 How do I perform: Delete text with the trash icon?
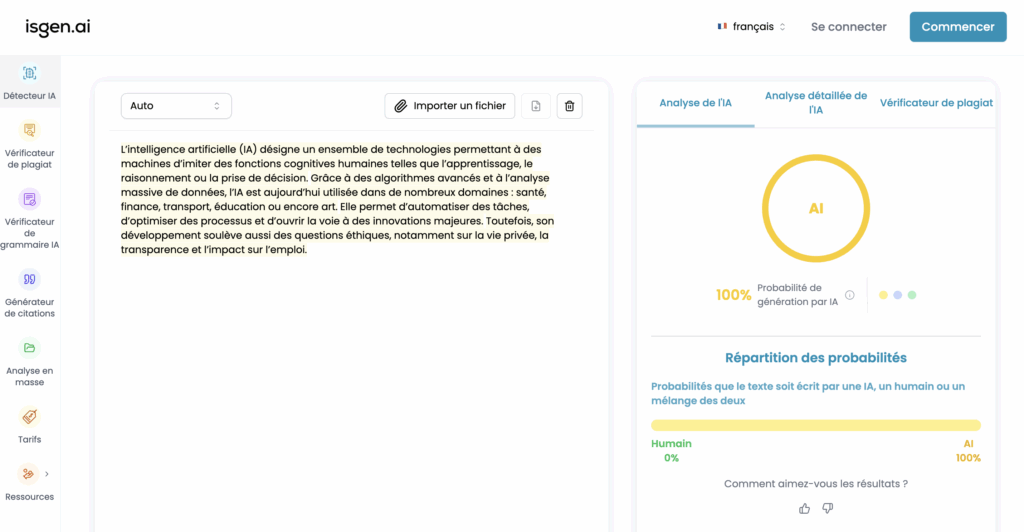[x=569, y=106]
